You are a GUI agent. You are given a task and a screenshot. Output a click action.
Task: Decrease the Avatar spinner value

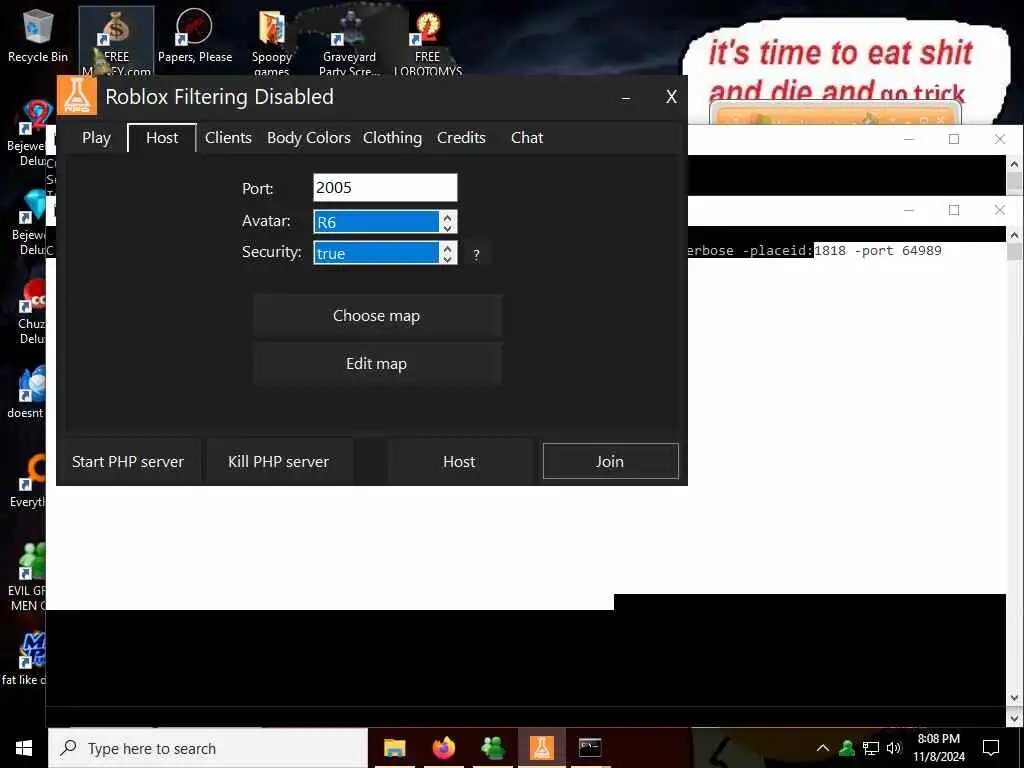[447, 228]
